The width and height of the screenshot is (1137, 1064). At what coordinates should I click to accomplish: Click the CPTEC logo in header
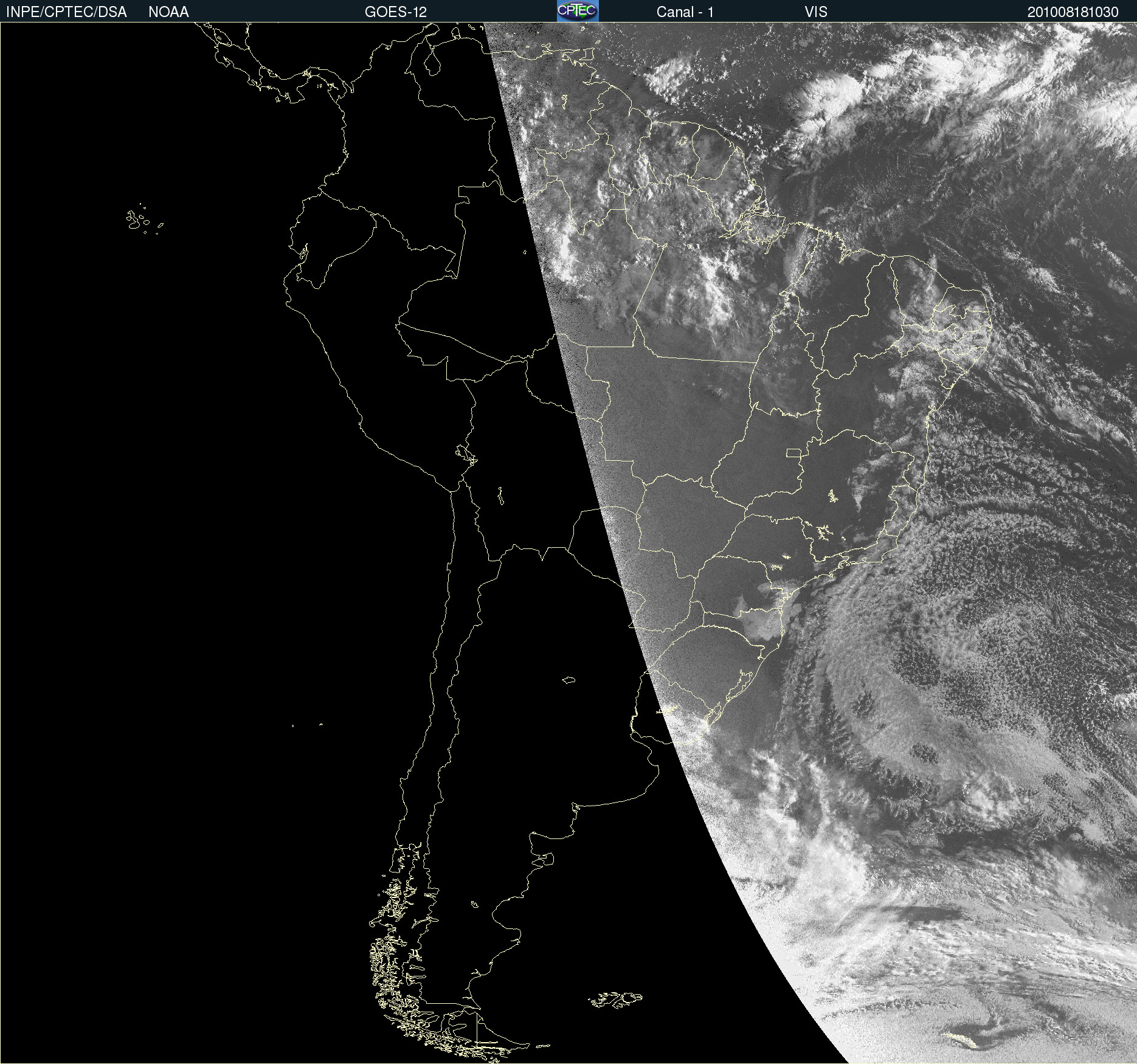tap(578, 11)
